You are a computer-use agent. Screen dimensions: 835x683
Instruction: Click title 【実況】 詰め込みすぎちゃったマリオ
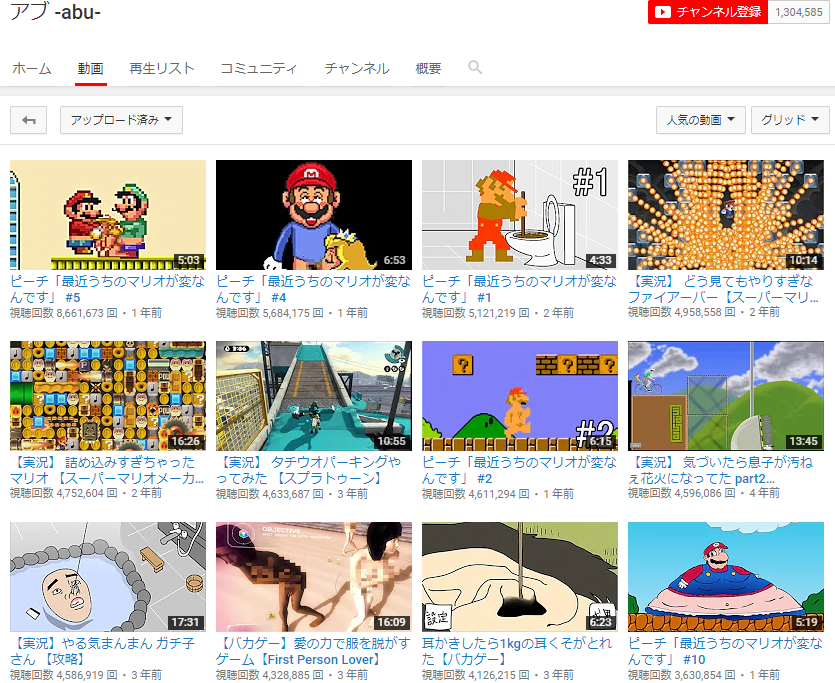click(107, 470)
